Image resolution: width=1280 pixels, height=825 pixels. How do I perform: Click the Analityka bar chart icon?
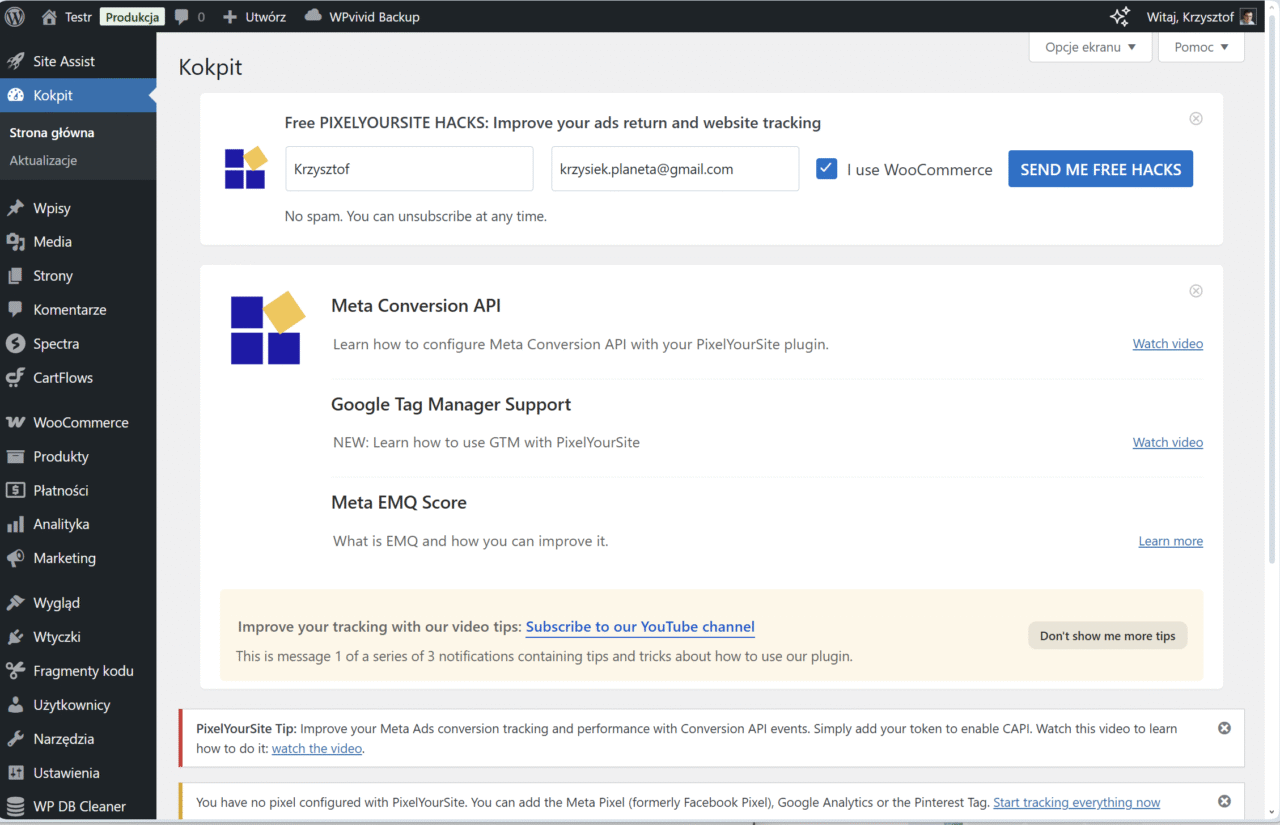[x=15, y=524]
